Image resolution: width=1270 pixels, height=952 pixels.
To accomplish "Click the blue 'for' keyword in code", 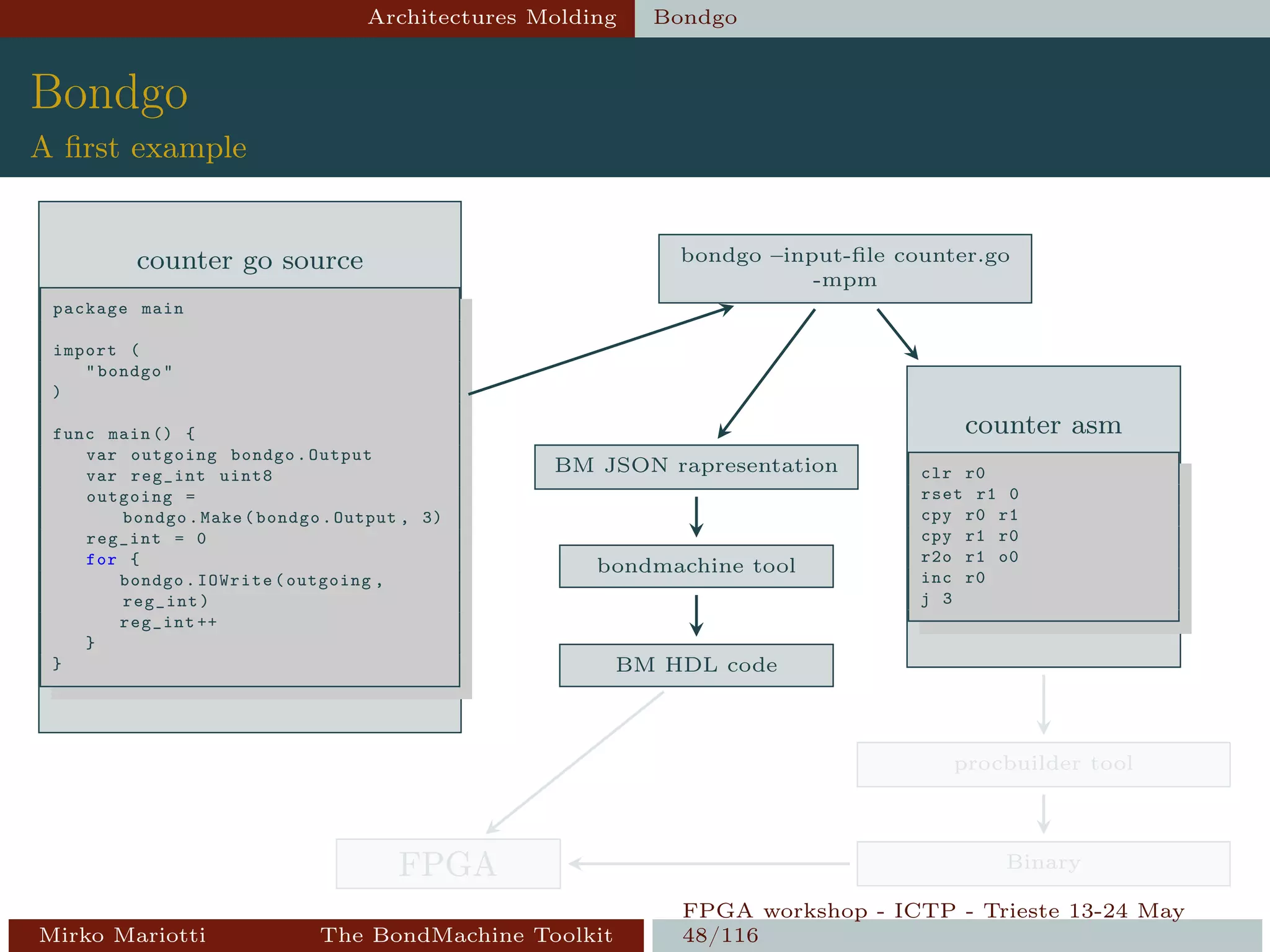I will (x=101, y=560).
